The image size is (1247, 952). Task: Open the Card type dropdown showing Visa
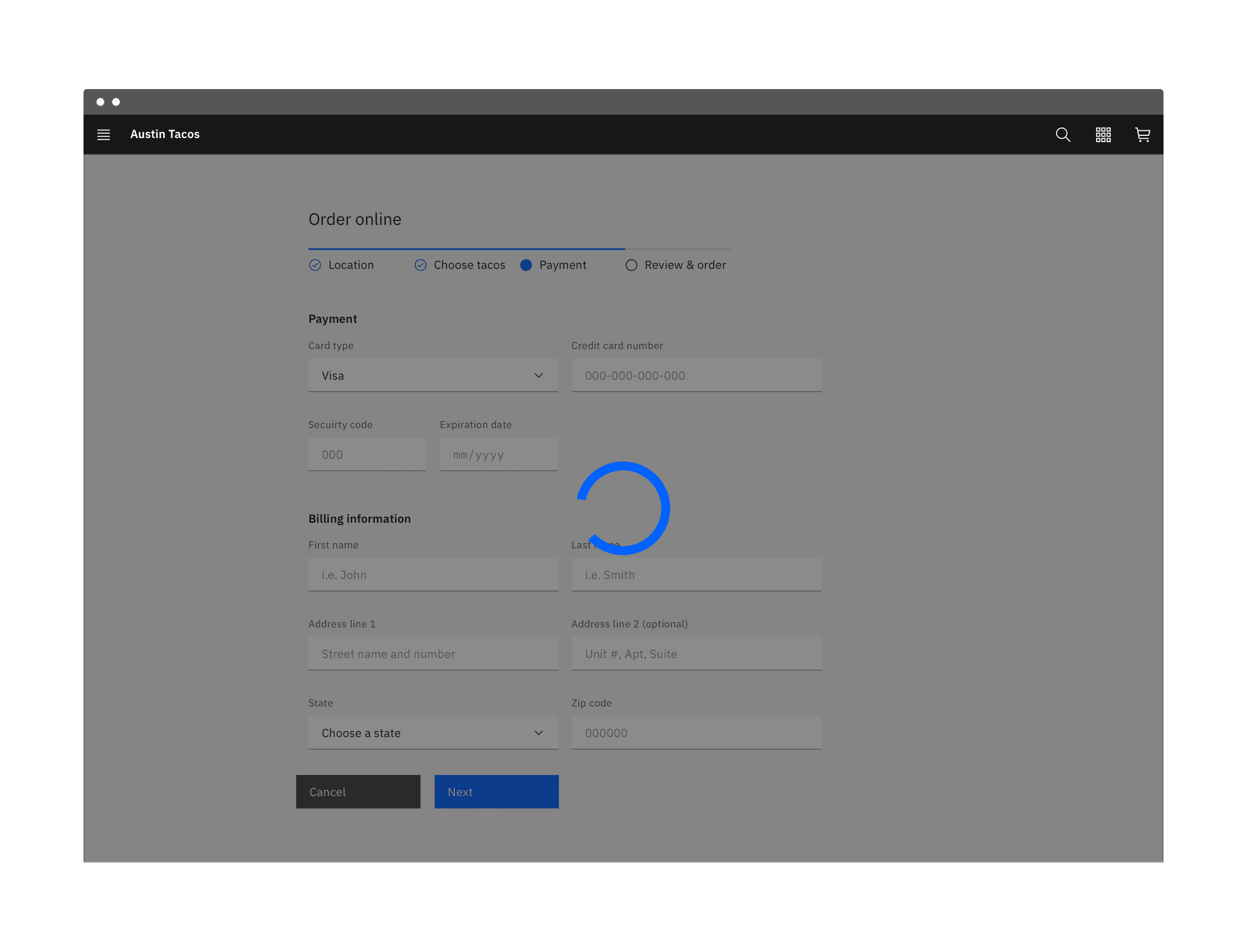coord(433,375)
